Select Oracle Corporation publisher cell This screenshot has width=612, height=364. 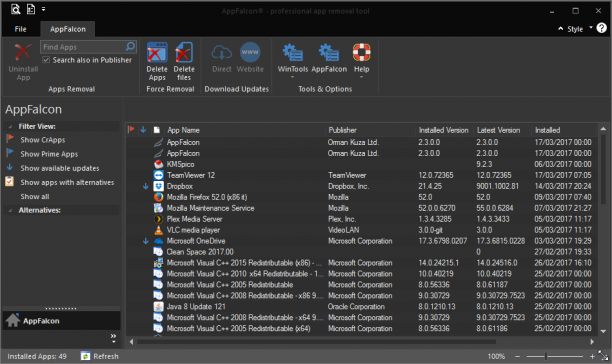pyautogui.click(x=356, y=306)
